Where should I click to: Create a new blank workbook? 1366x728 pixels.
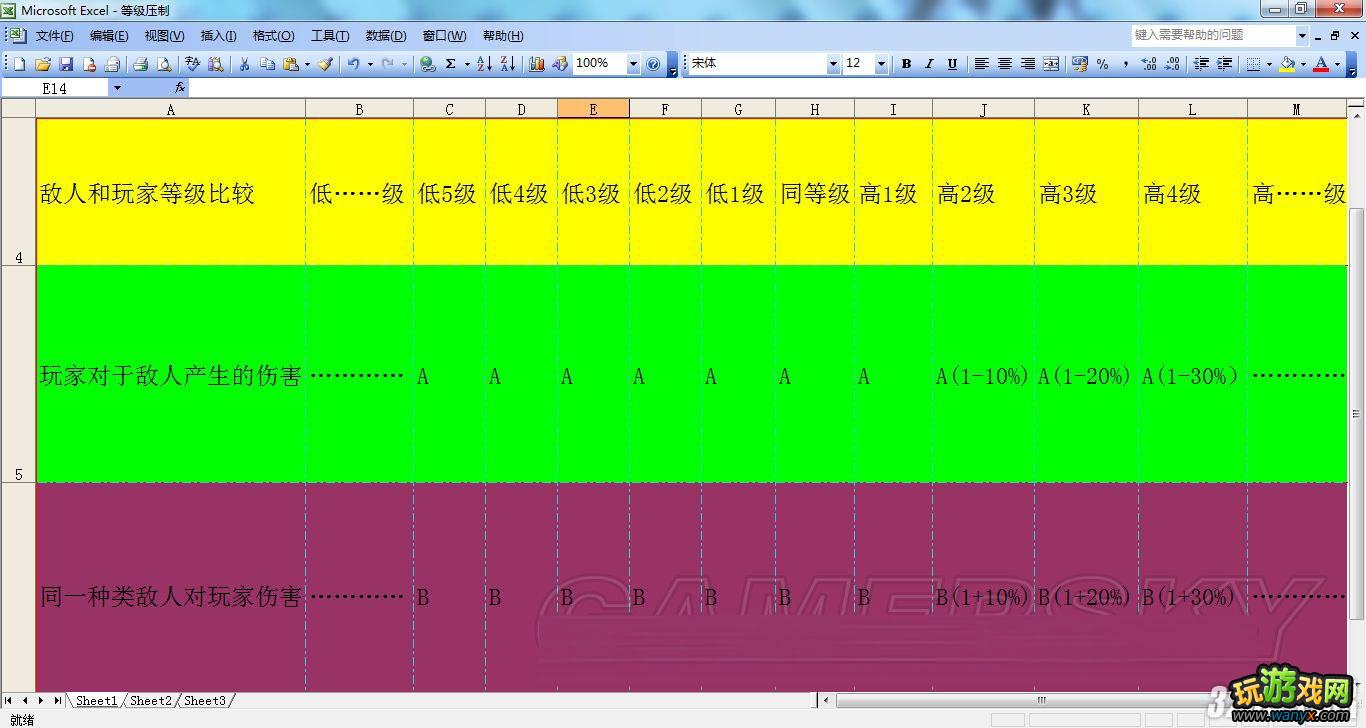19,64
